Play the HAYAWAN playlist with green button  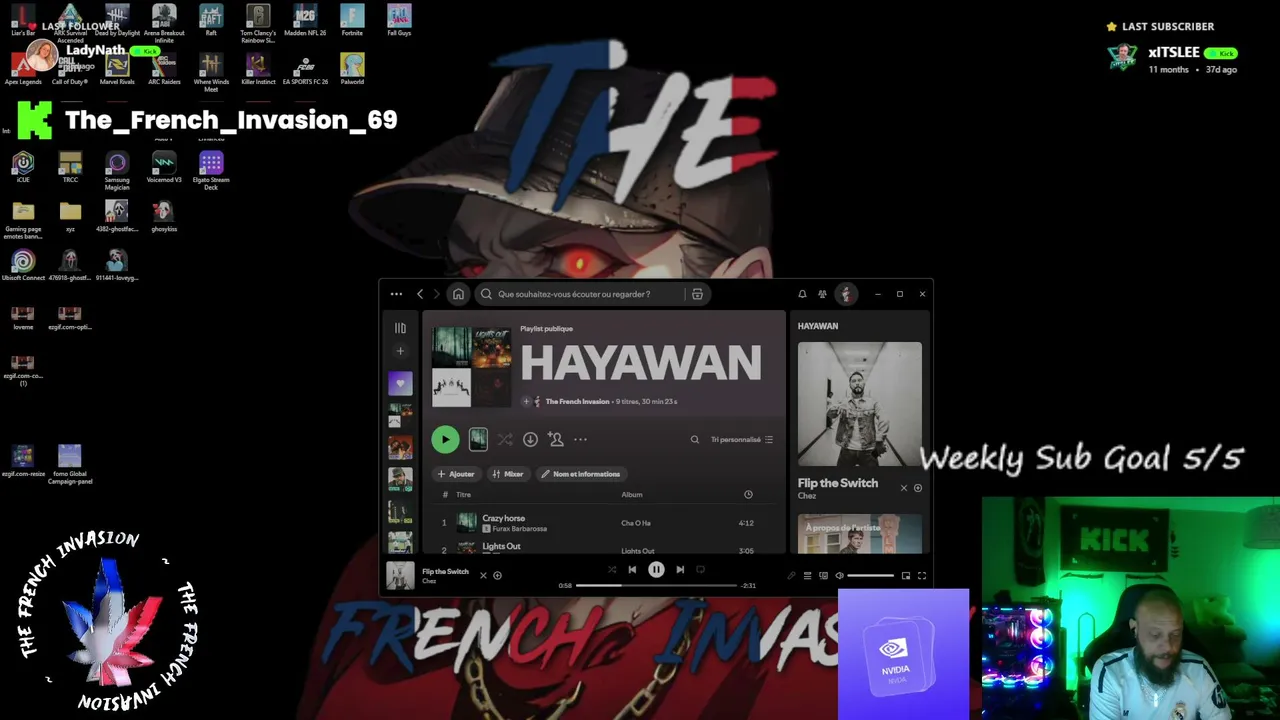pos(445,439)
